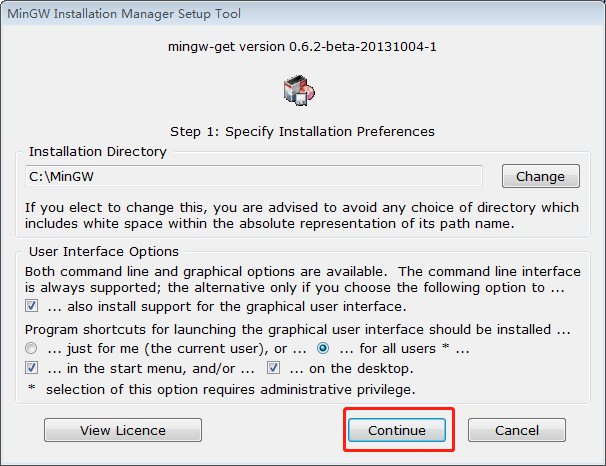Click the Installation Directory group label

click(98, 152)
